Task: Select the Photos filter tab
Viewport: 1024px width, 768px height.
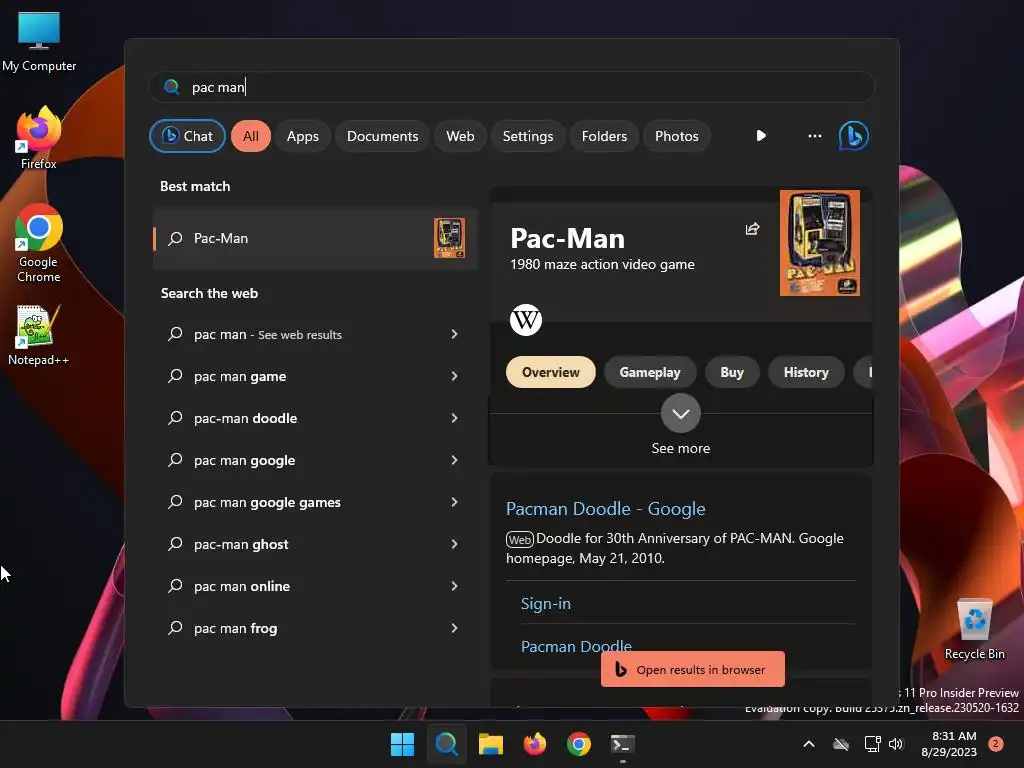Action: tap(677, 136)
